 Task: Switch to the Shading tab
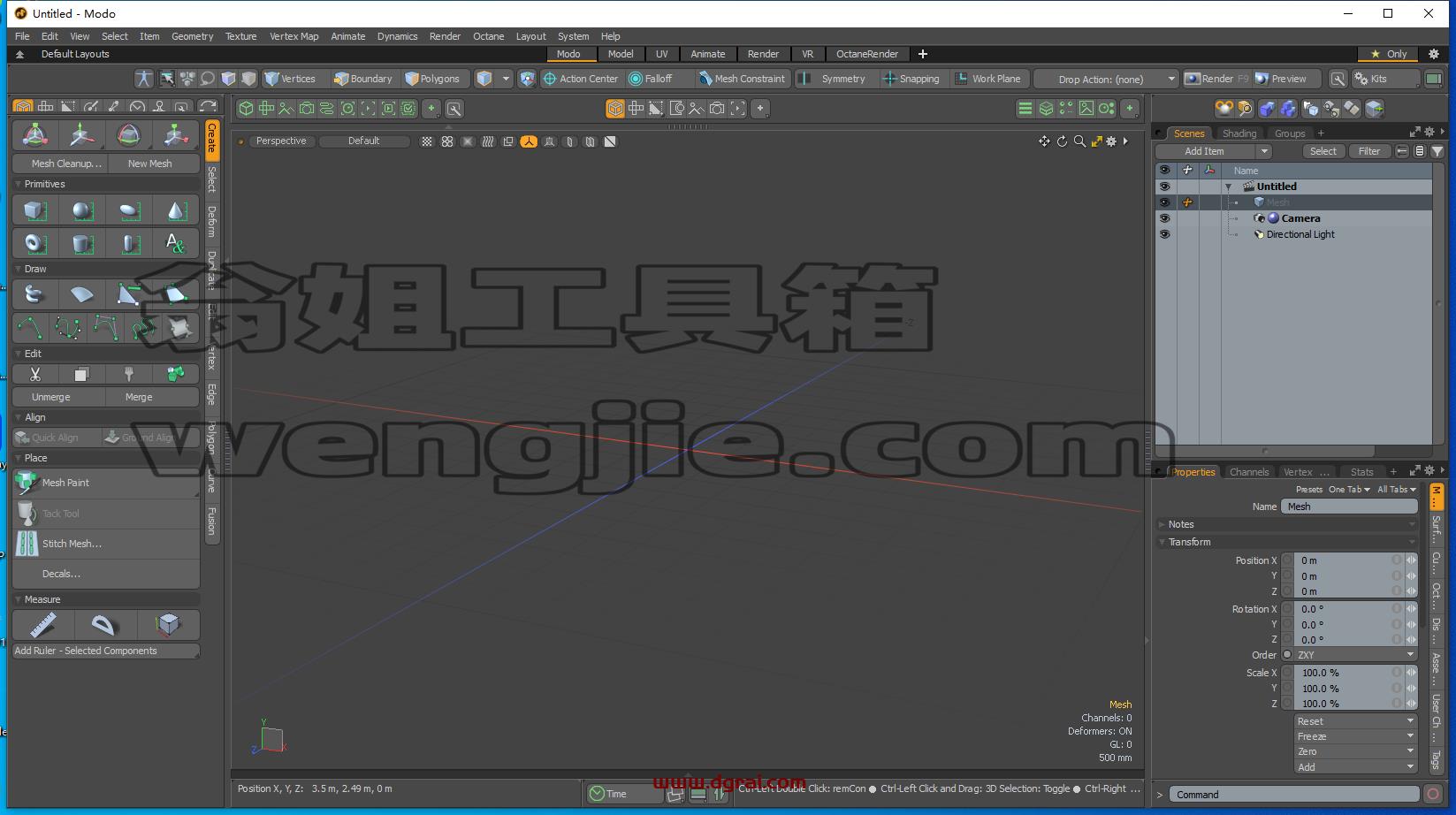pyautogui.click(x=1239, y=133)
